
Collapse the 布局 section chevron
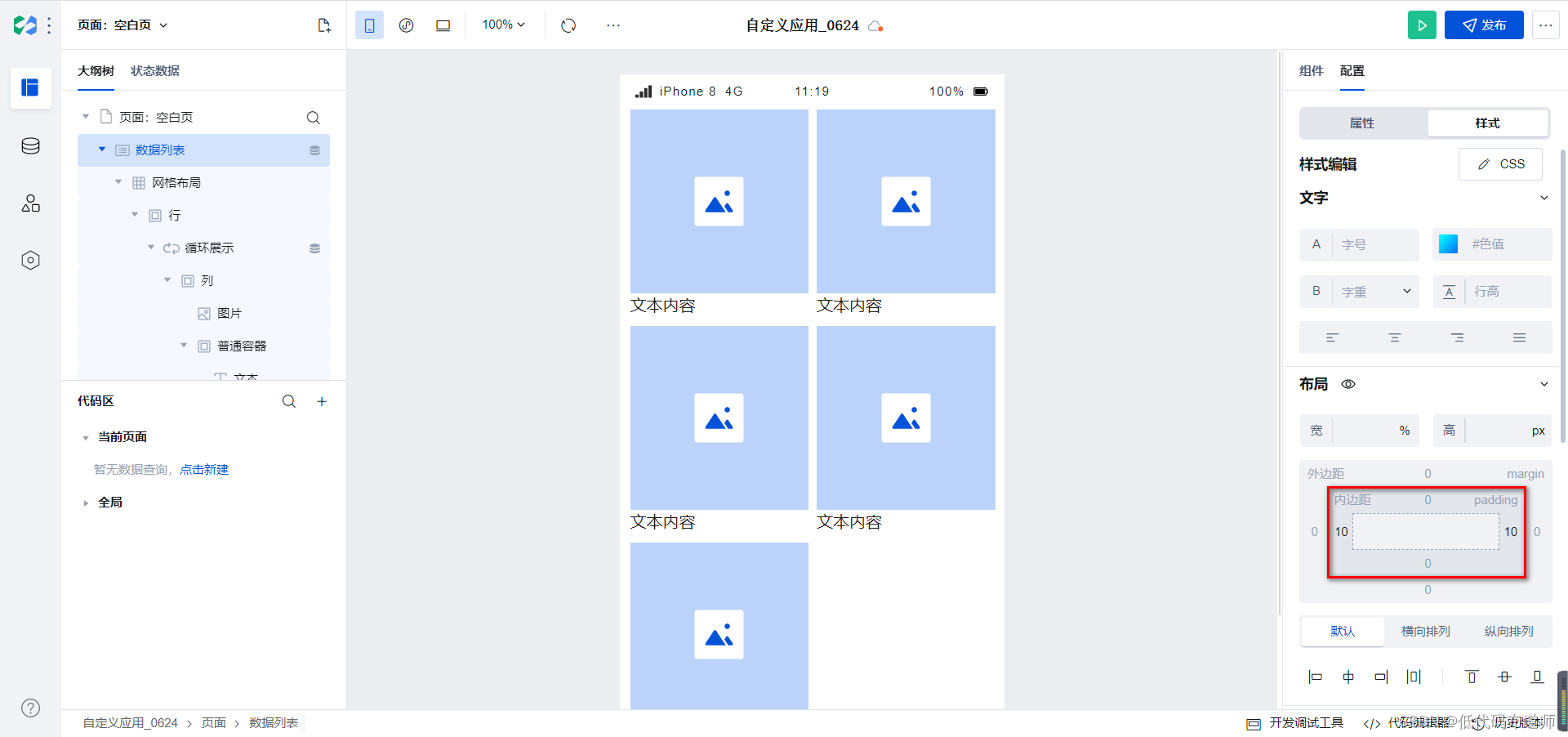pyautogui.click(x=1544, y=384)
